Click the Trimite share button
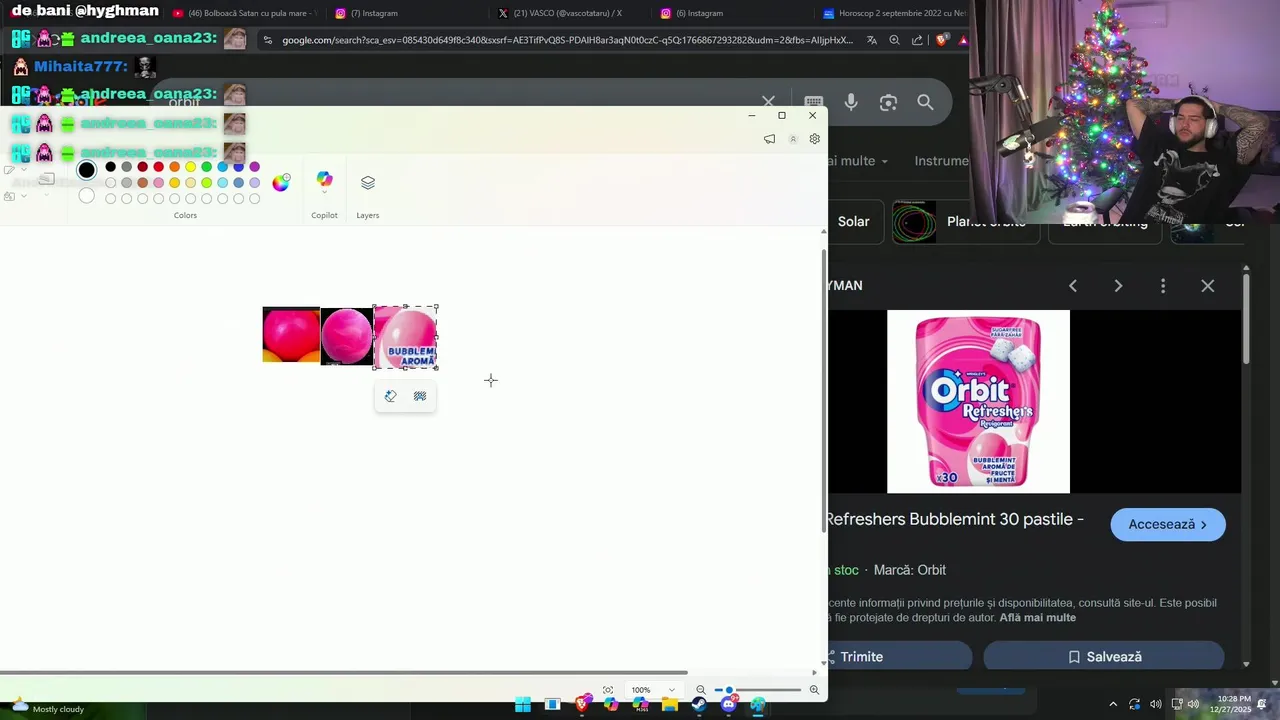Viewport: 1280px width, 720px height. (x=900, y=657)
